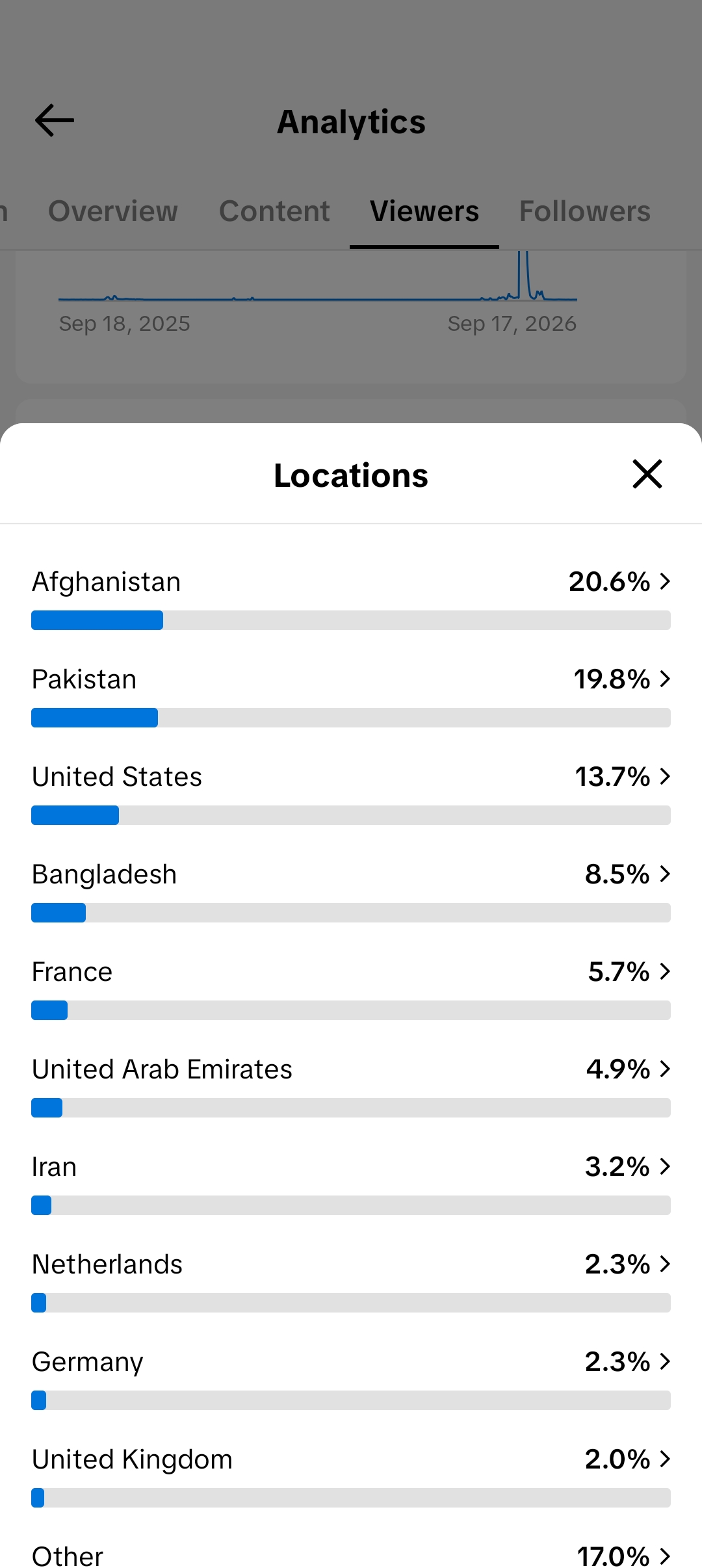This screenshot has width=702, height=1568.
Task: Expand Netherlands 2.3% chevron
Action: (x=665, y=1264)
